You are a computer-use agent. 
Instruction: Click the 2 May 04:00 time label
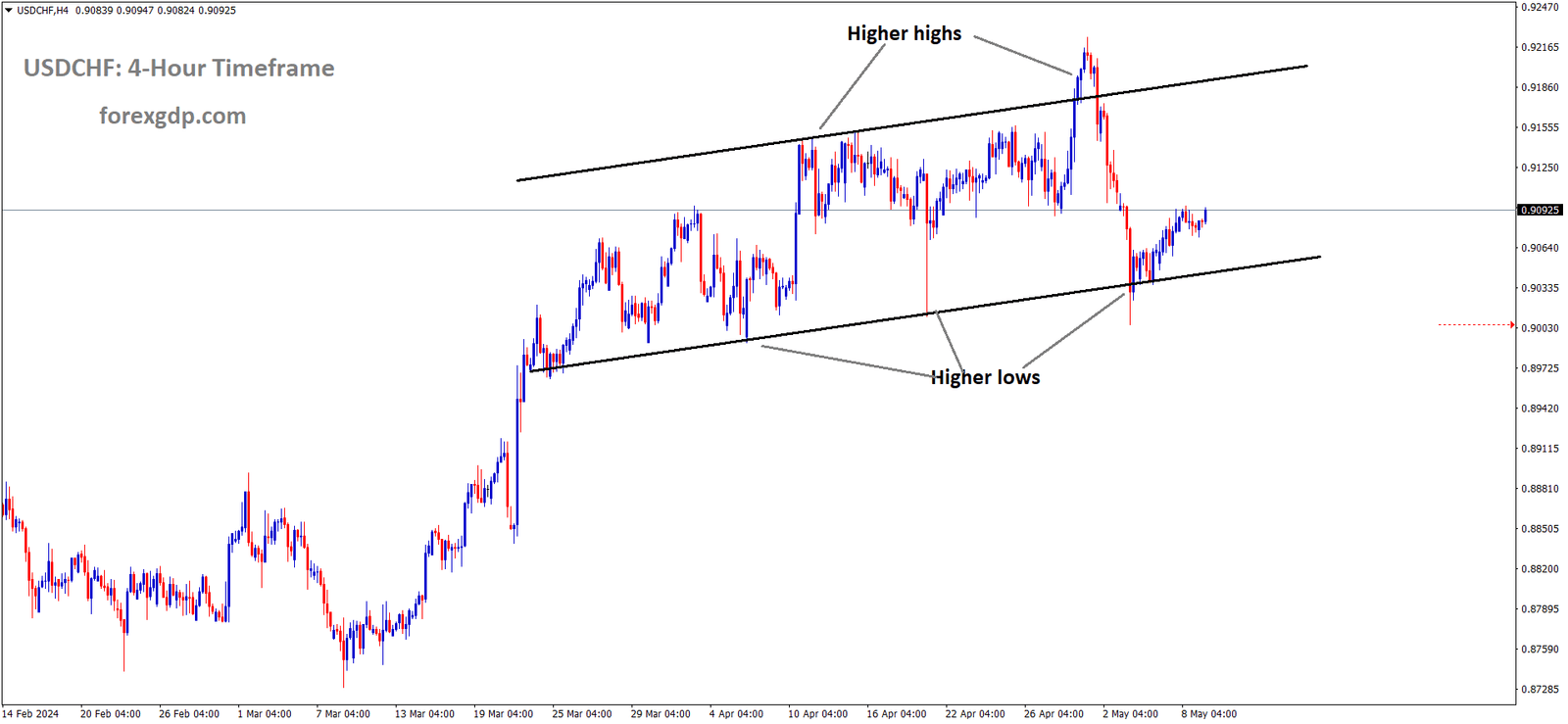1130,714
